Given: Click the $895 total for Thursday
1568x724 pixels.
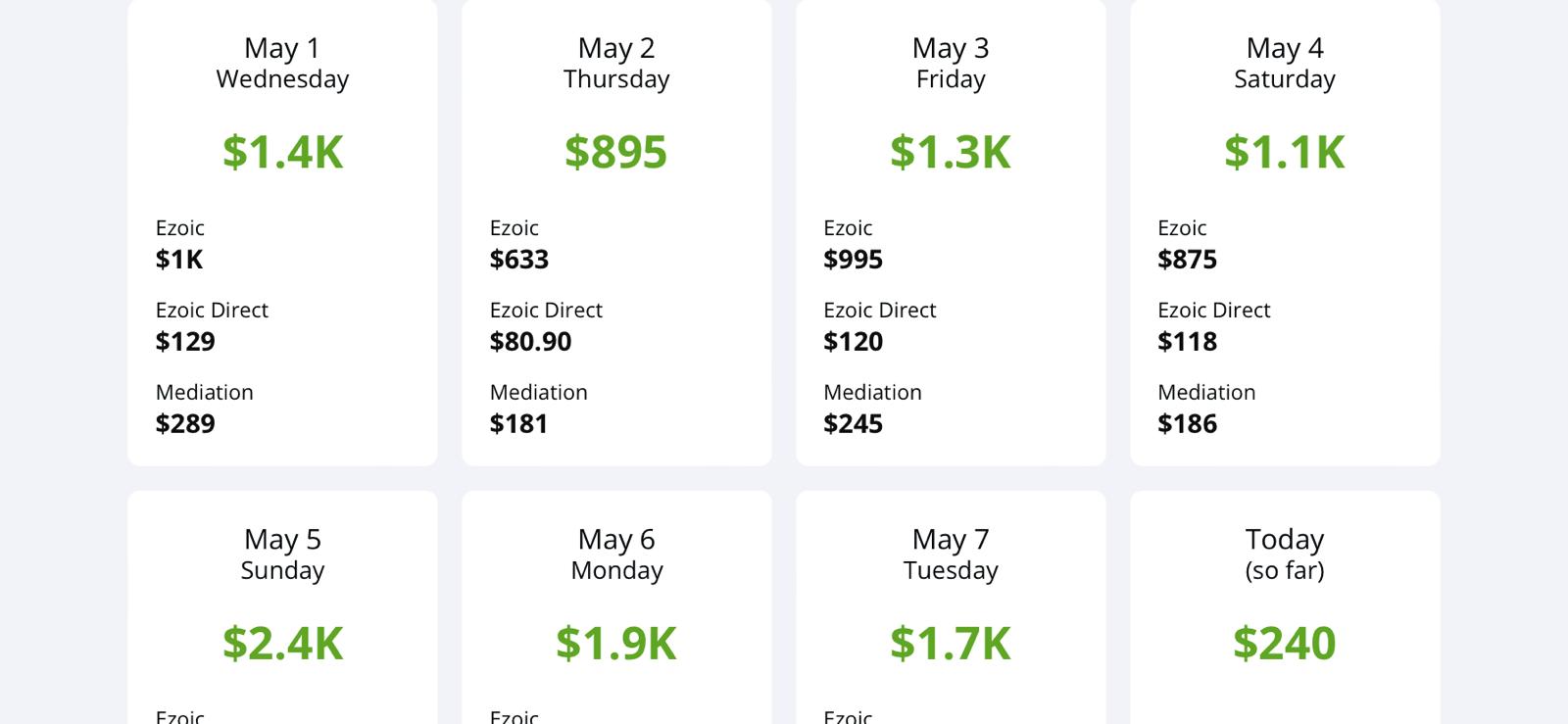Looking at the screenshot, I should 616,152.
